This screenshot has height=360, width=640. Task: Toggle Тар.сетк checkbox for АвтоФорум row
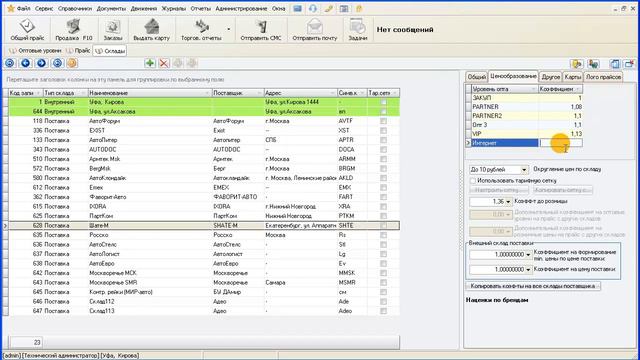click(383, 121)
